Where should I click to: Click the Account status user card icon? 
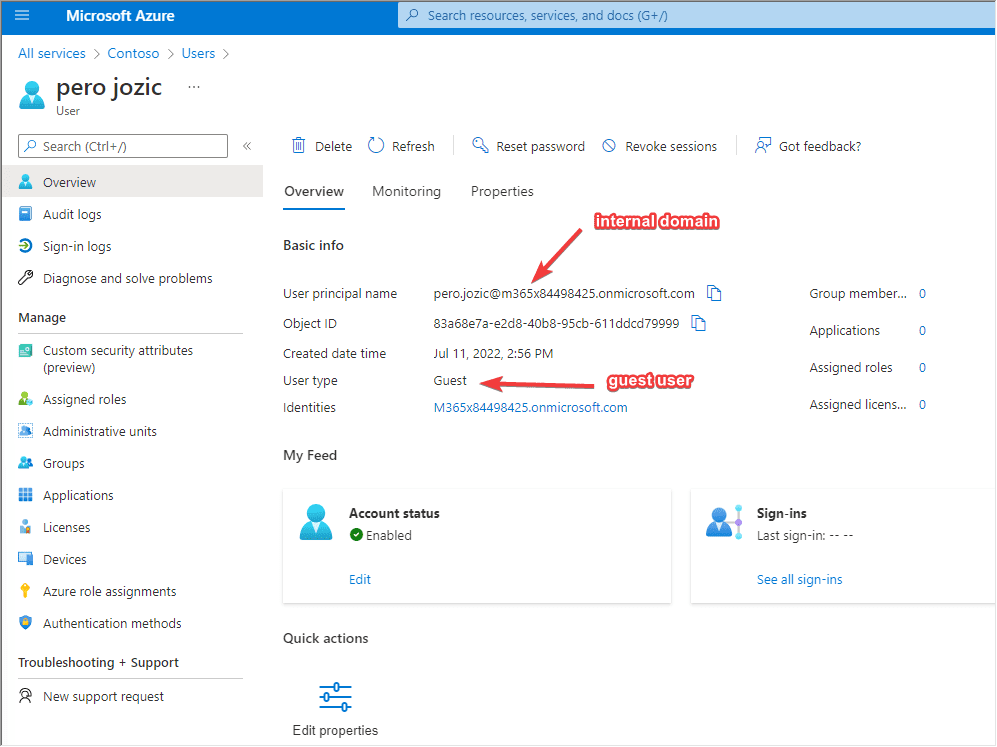[316, 522]
